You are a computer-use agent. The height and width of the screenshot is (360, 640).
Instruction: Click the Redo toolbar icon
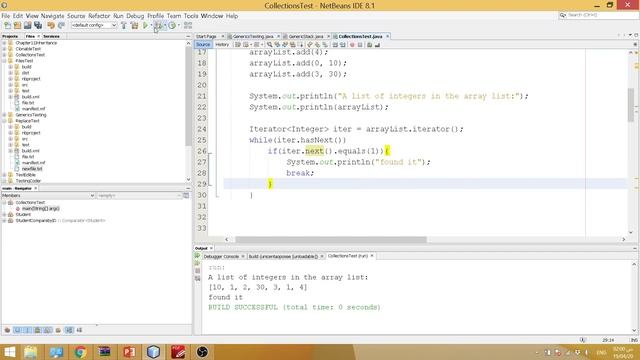[61, 25]
